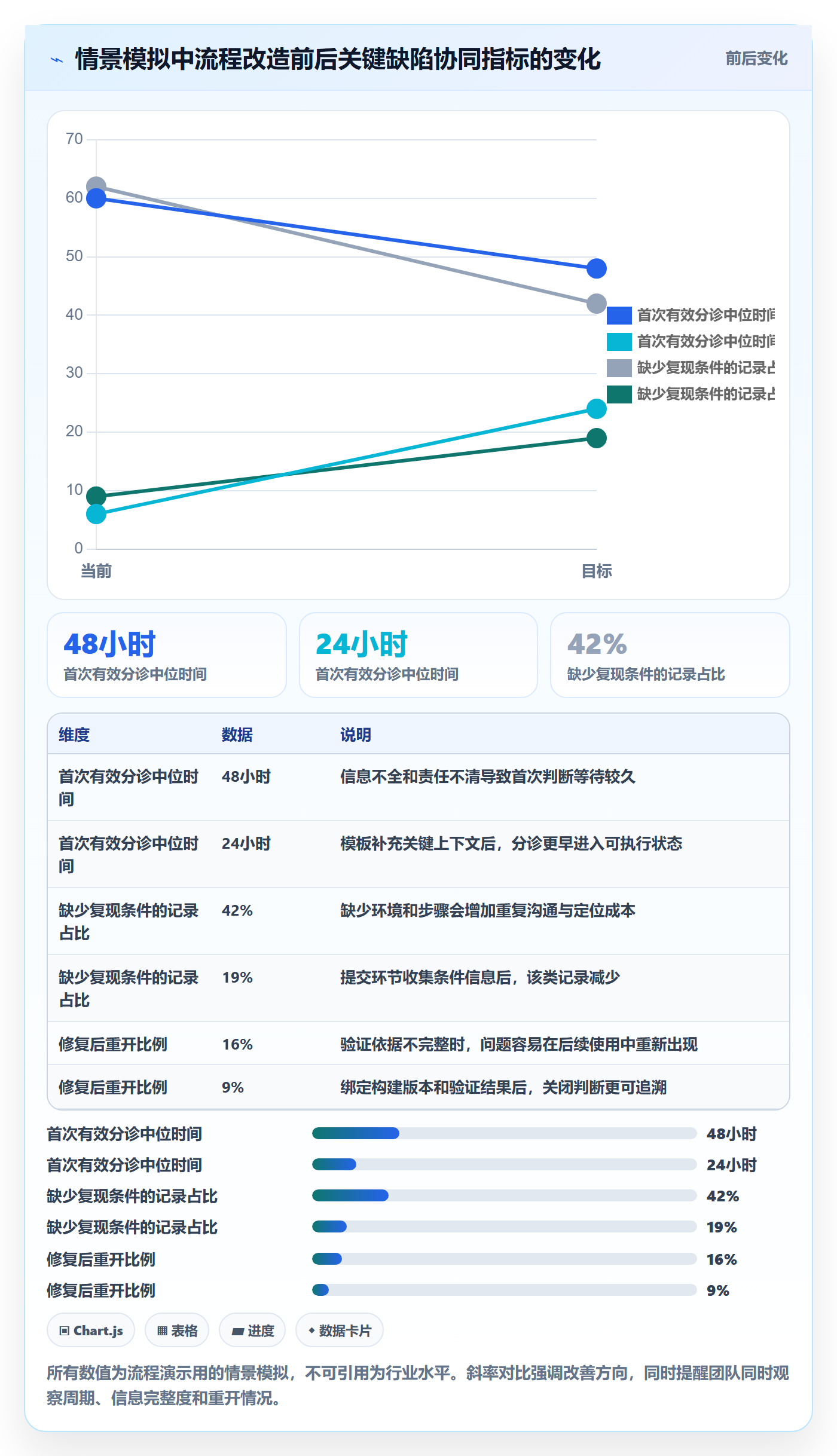
Task: Click the dark green data point at 目标
Action: 597,438
